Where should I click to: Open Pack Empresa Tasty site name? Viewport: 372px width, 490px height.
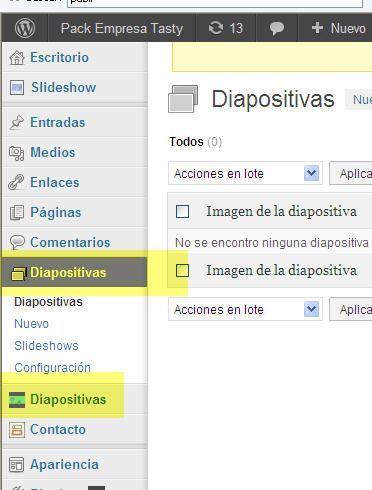(122, 28)
